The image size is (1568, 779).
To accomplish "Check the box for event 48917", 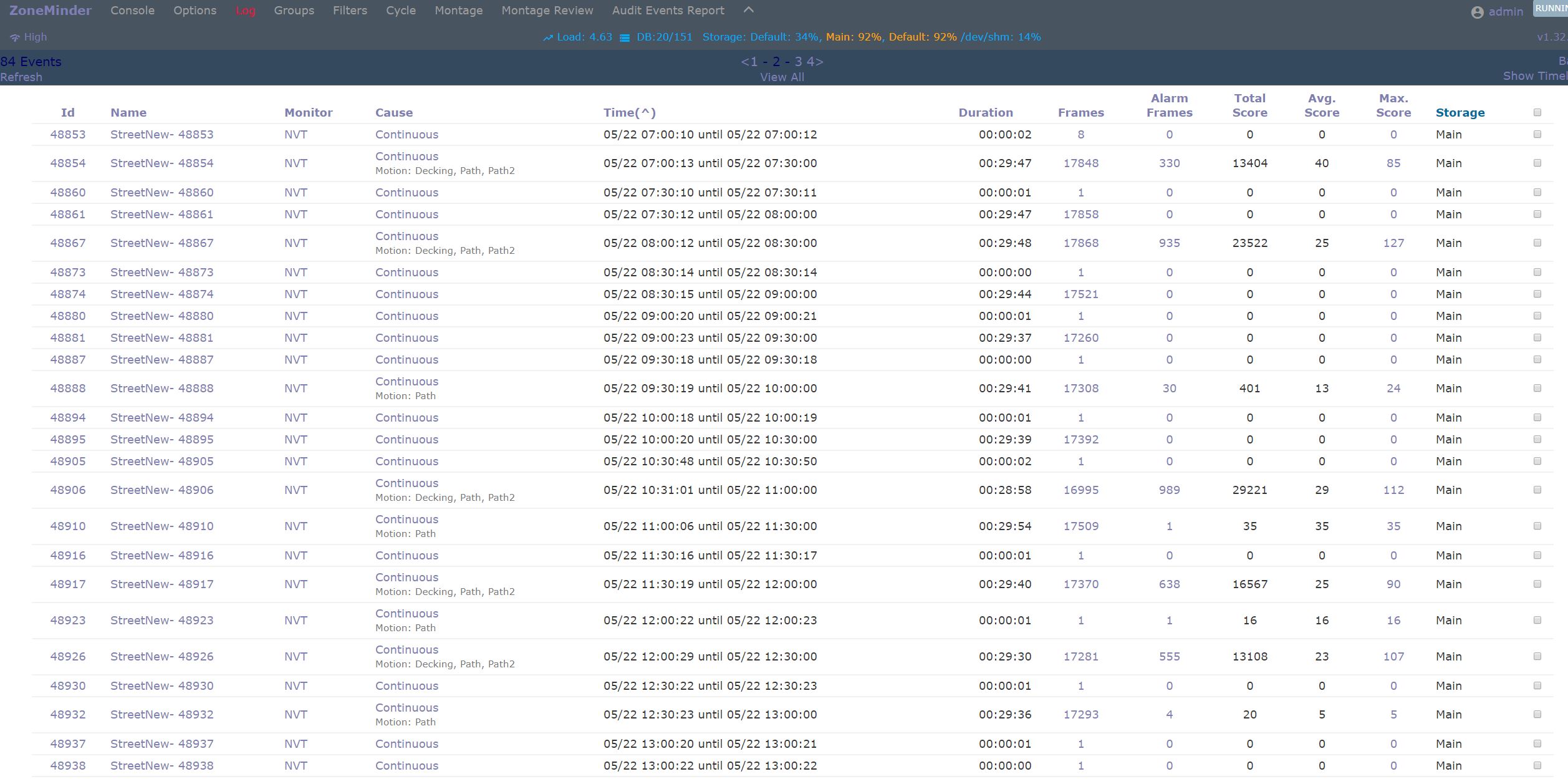I will (x=1537, y=584).
